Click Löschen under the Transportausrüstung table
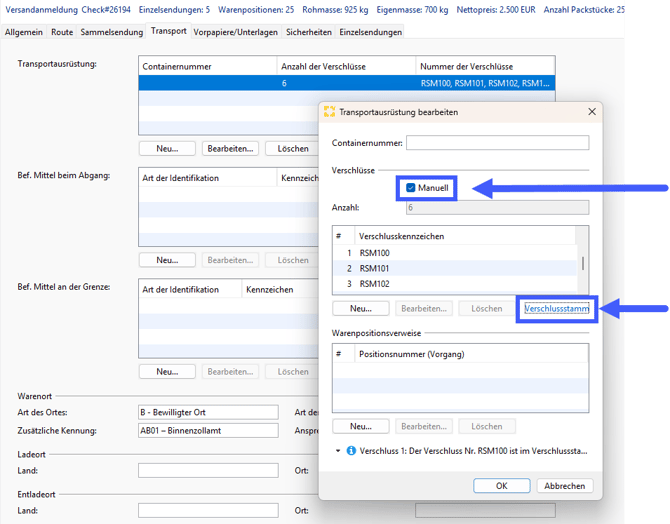 tap(293, 149)
